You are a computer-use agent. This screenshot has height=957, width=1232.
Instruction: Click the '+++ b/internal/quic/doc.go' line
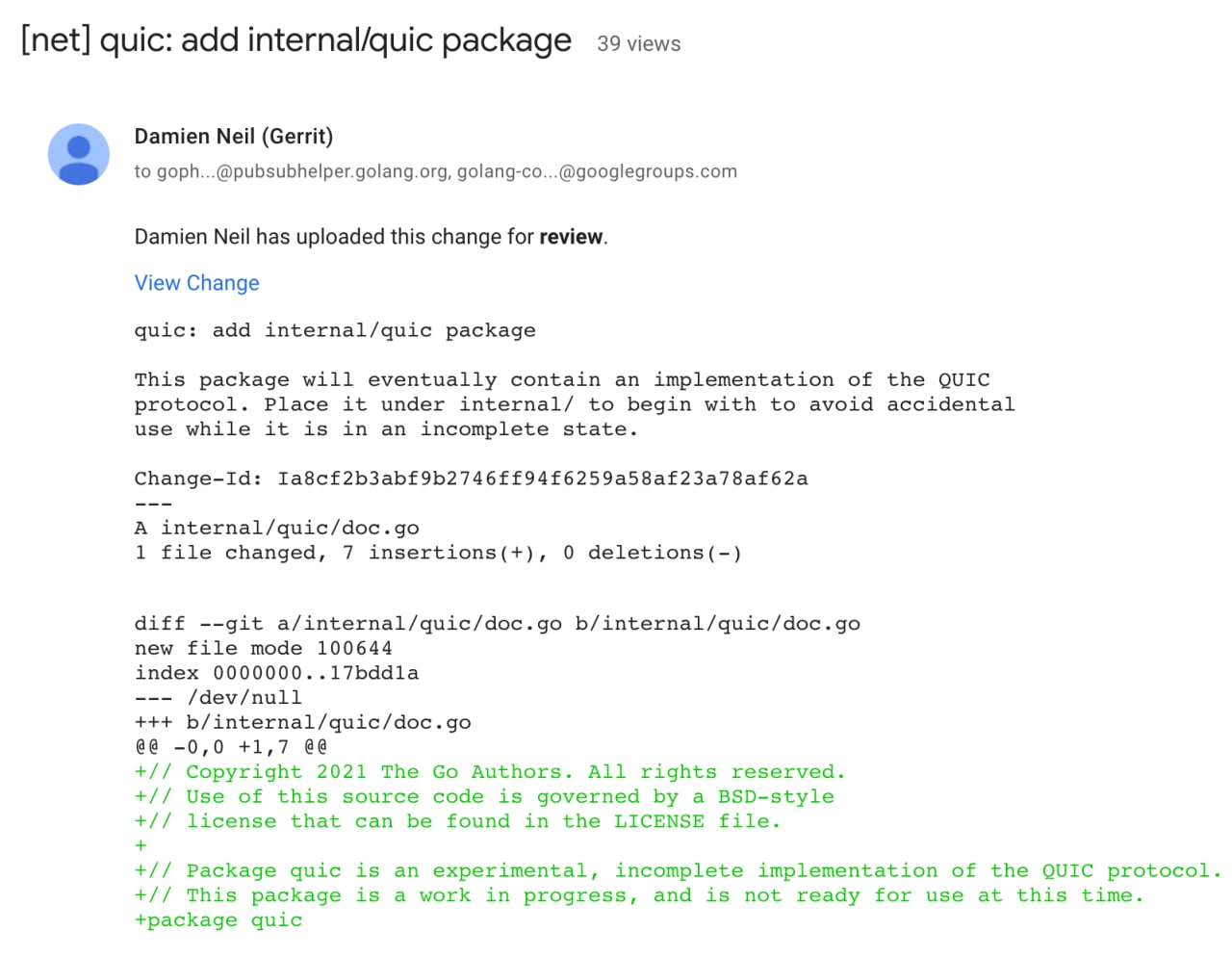click(x=303, y=723)
